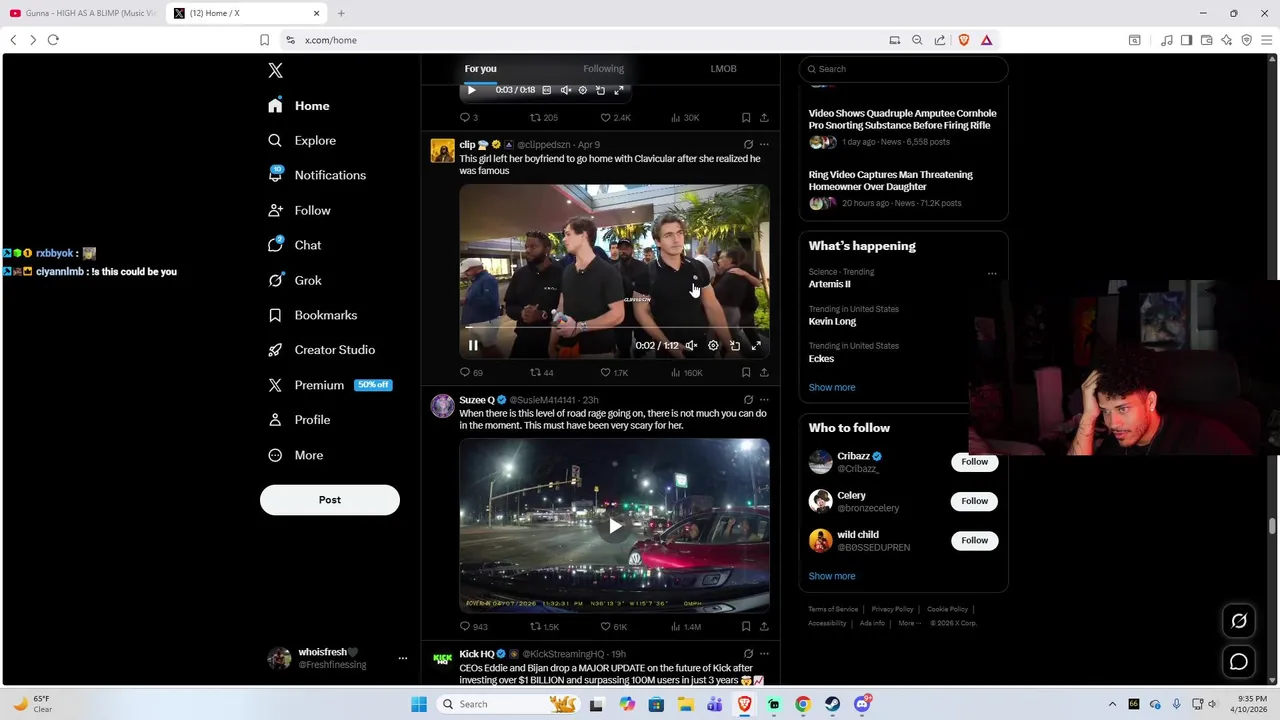
Task: Follow Cribazz
Action: click(974, 462)
